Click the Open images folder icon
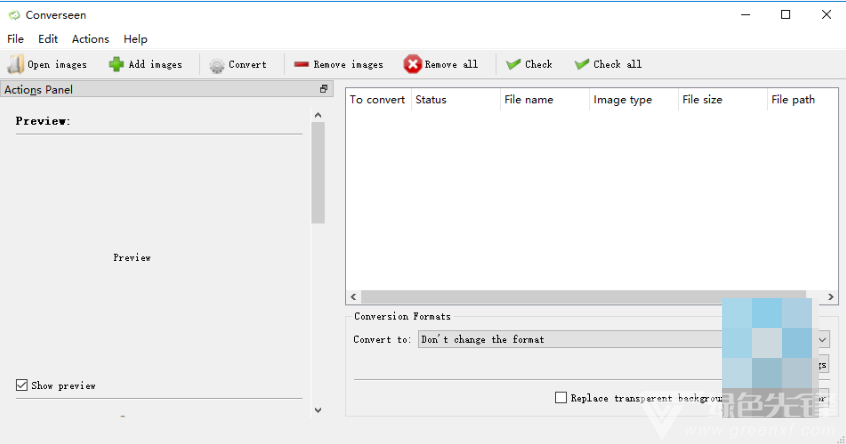This screenshot has height=444, width=846. 16,64
